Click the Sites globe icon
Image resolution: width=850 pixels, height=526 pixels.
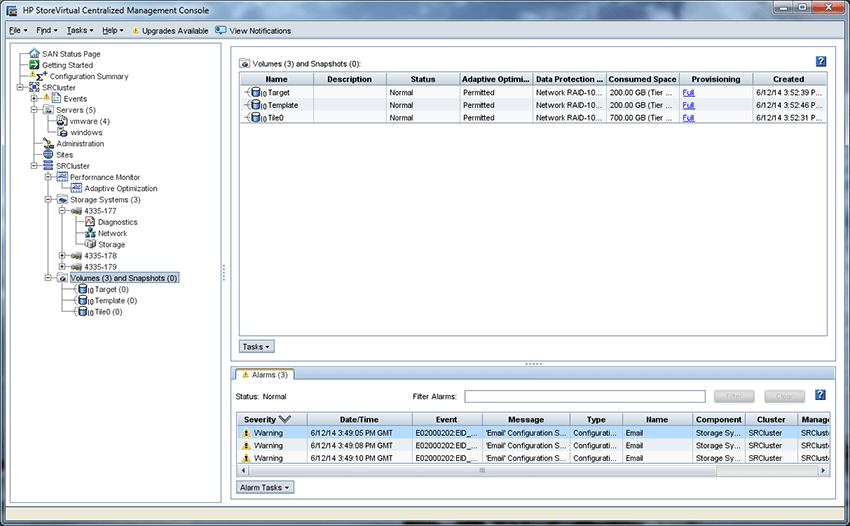coord(48,155)
